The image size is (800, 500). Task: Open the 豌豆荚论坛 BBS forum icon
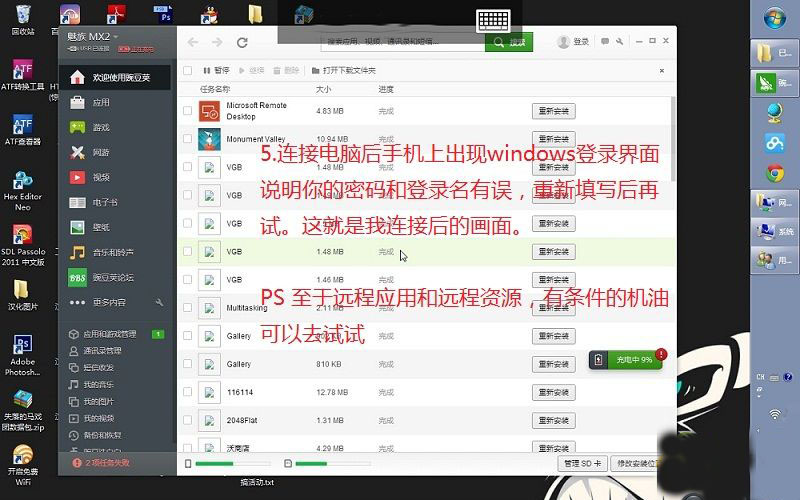77,277
